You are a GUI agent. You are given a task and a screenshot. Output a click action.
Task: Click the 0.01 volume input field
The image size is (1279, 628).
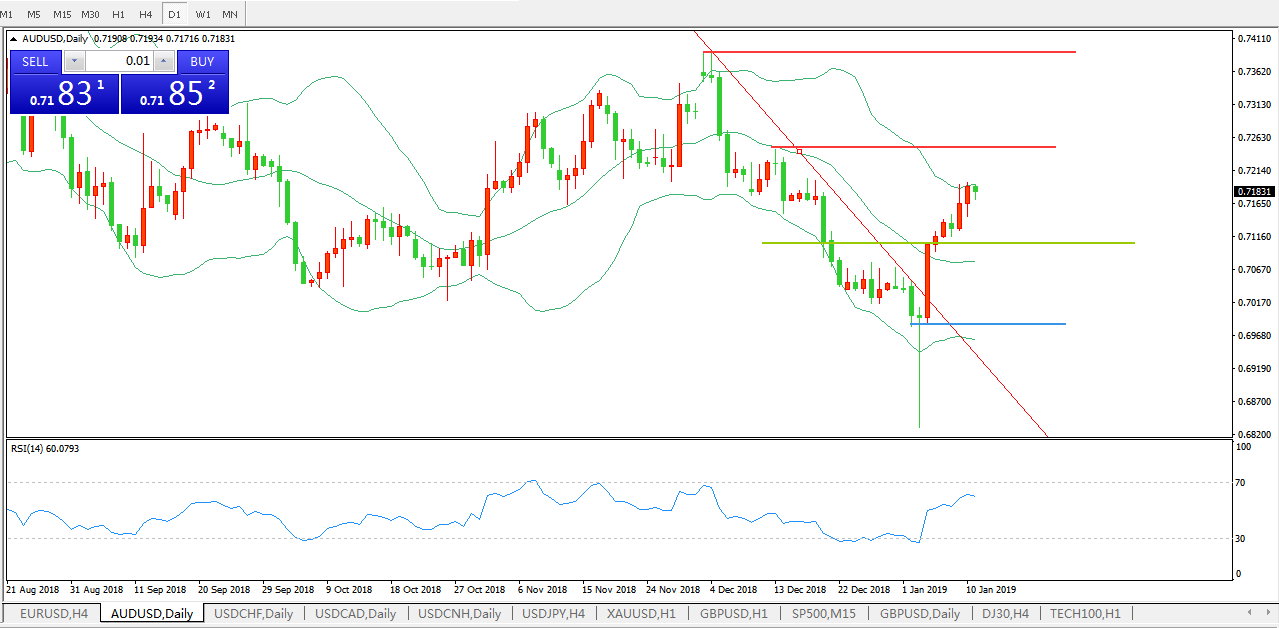click(119, 61)
